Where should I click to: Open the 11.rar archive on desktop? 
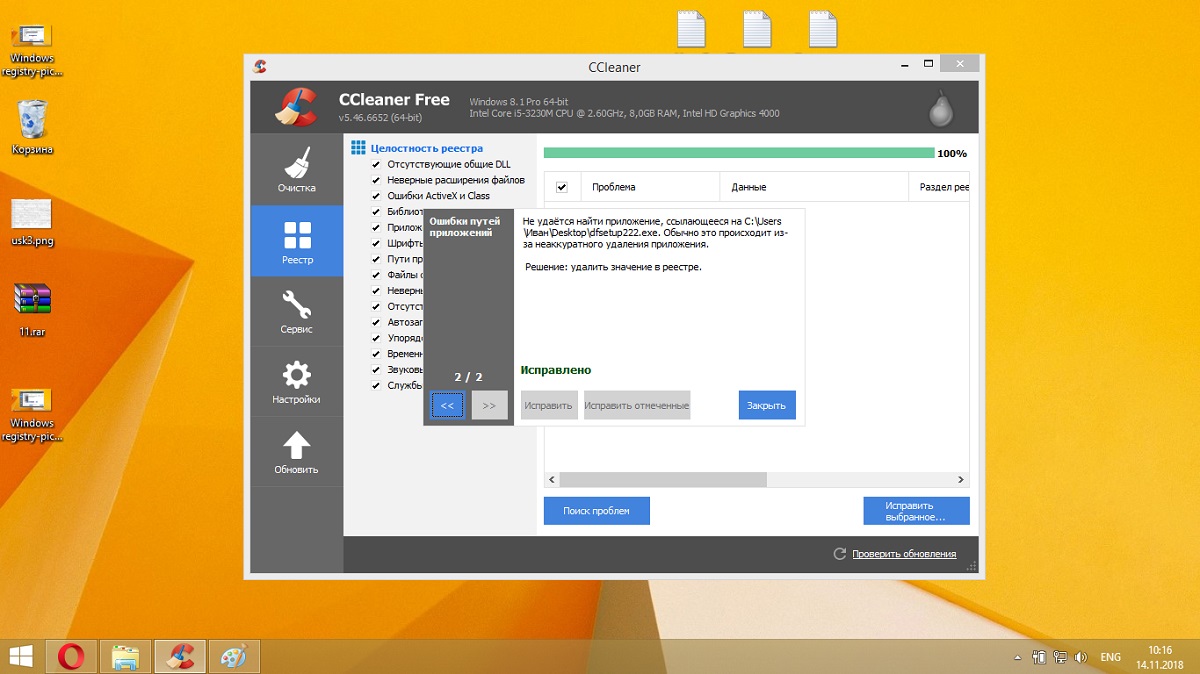point(32,310)
